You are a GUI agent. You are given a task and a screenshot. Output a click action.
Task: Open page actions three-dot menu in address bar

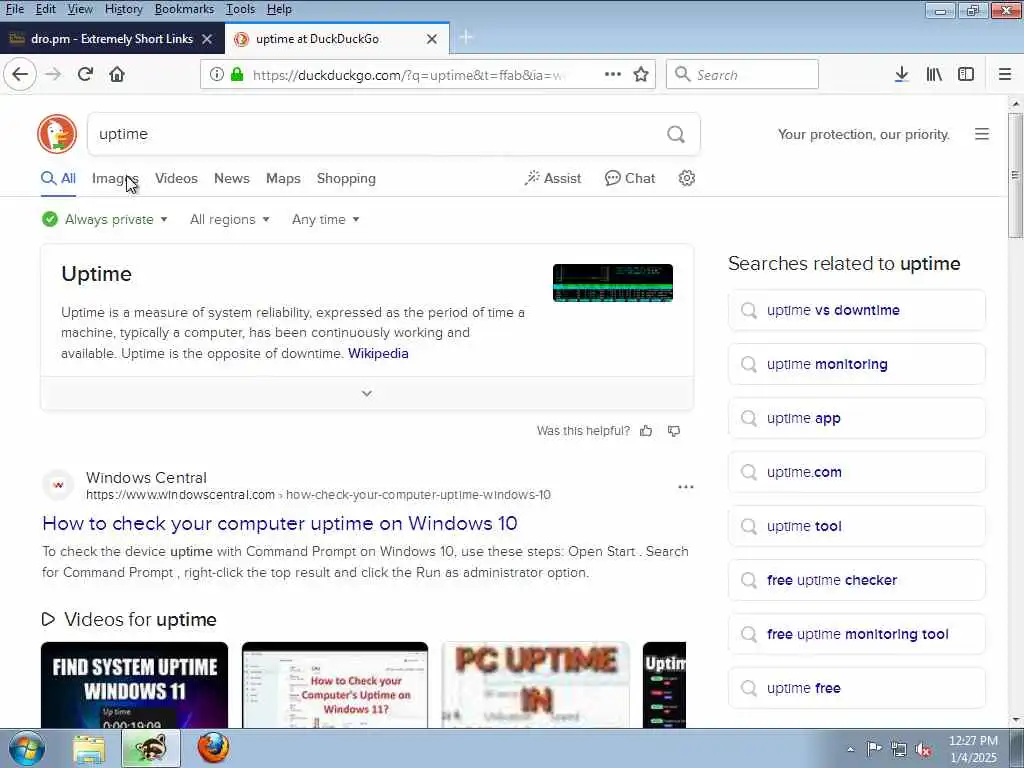tap(613, 74)
